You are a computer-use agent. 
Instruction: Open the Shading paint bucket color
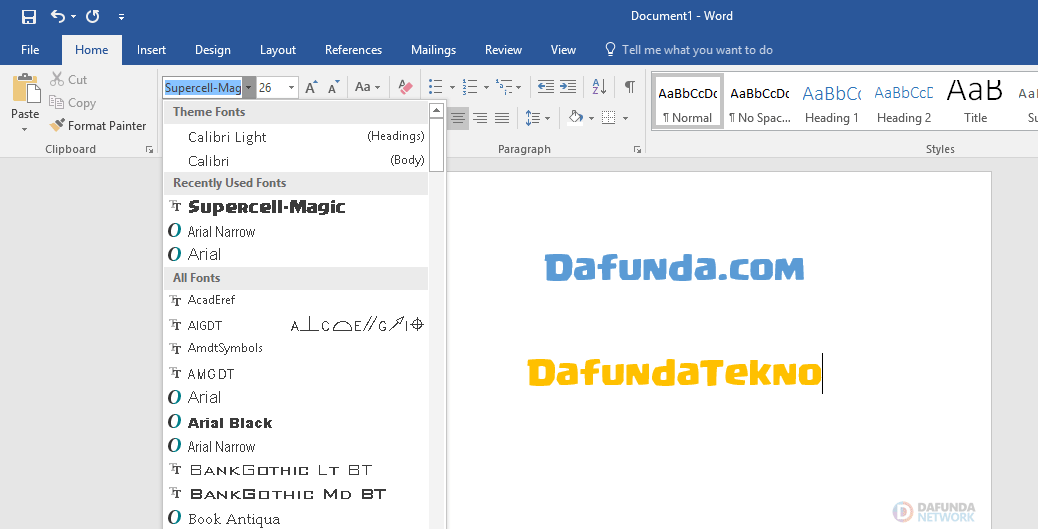click(575, 118)
